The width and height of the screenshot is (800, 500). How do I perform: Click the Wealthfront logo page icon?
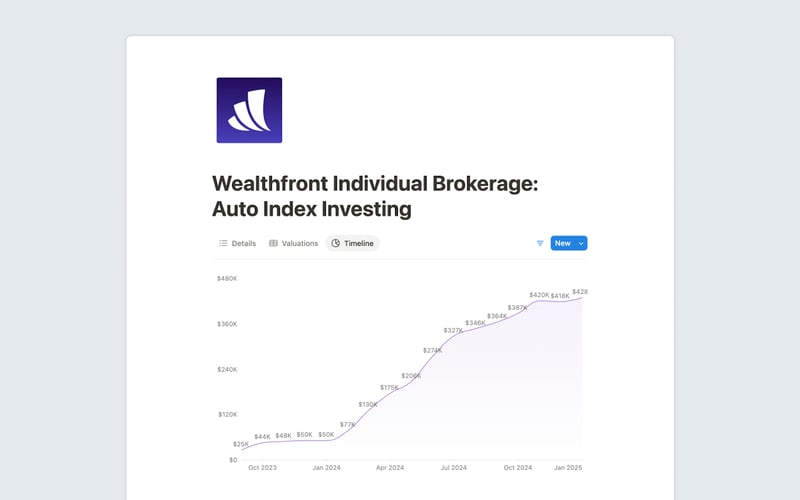(249, 110)
